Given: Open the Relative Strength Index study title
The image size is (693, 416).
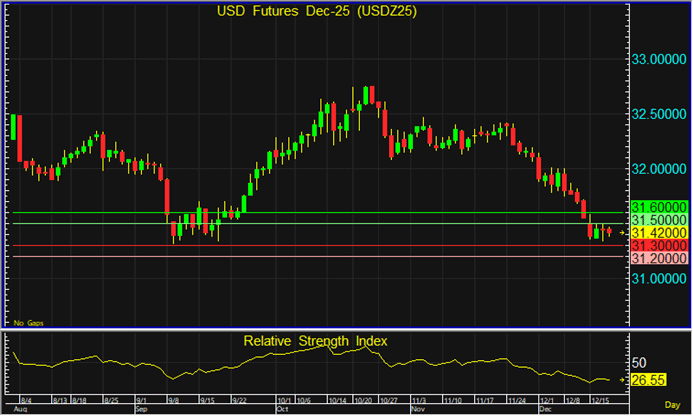Looking at the screenshot, I should 315,341.
